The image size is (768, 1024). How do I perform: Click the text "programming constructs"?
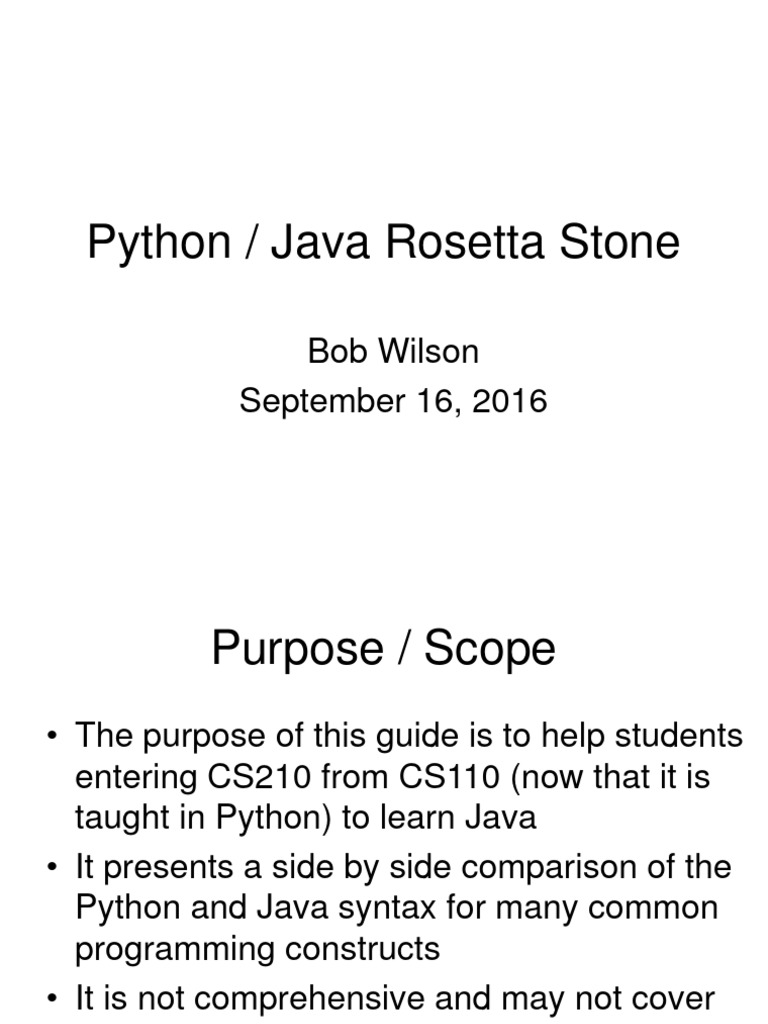click(257, 950)
